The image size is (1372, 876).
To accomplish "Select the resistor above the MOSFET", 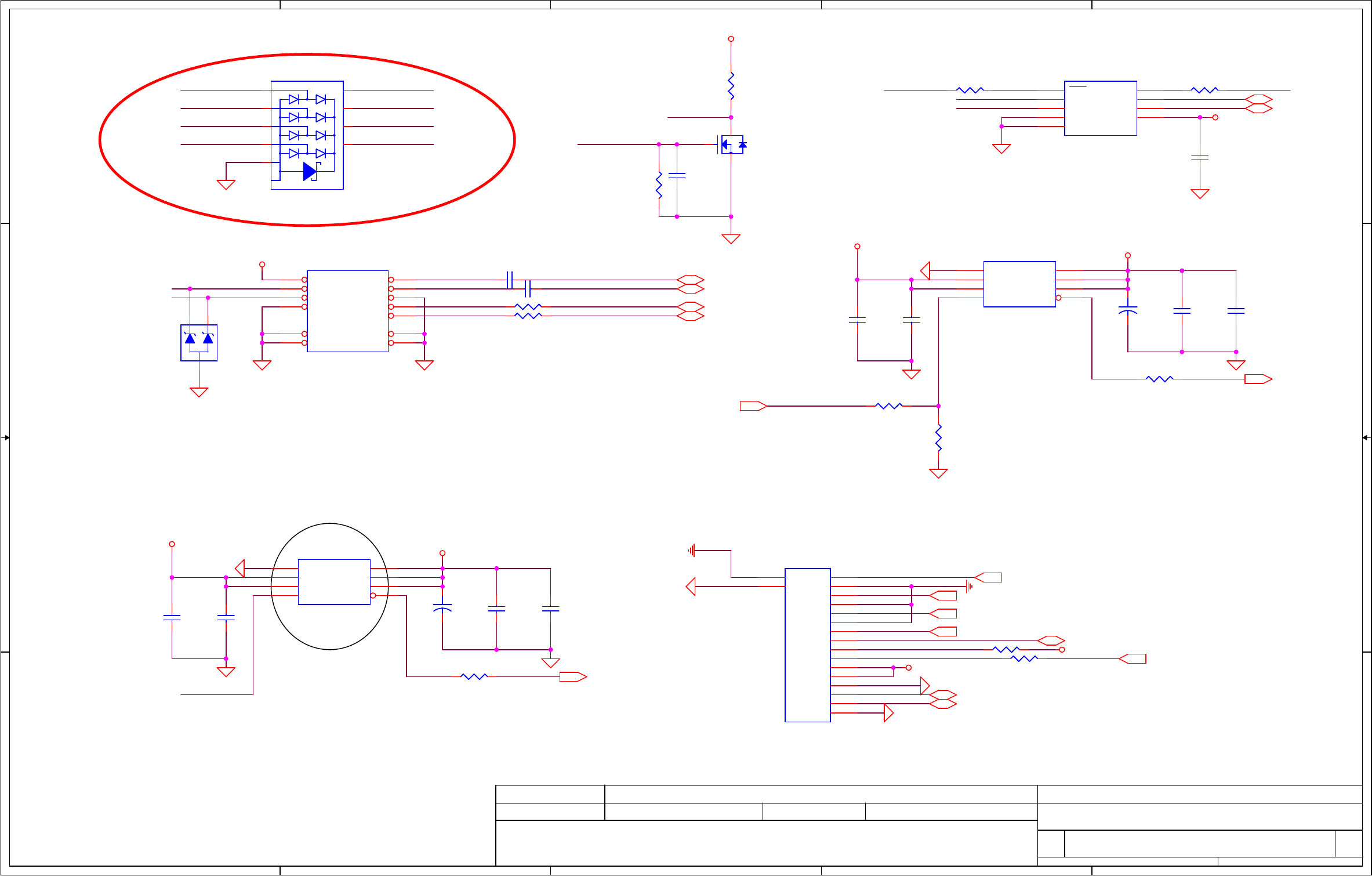I will tap(731, 86).
